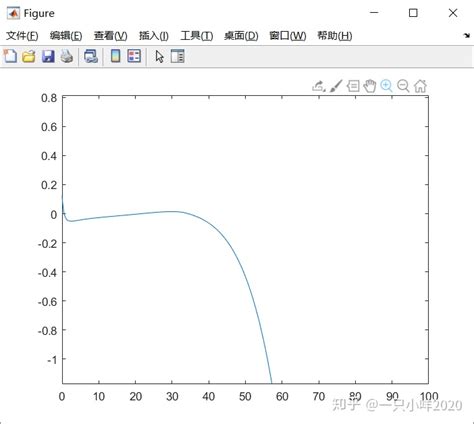The height and width of the screenshot is (424, 474).
Task: Click x-axis tick label 30
Action: (172, 397)
